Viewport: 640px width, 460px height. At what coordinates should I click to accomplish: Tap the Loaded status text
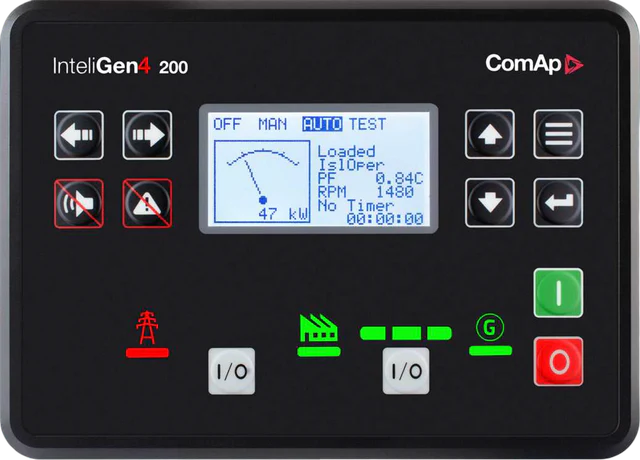(346, 151)
